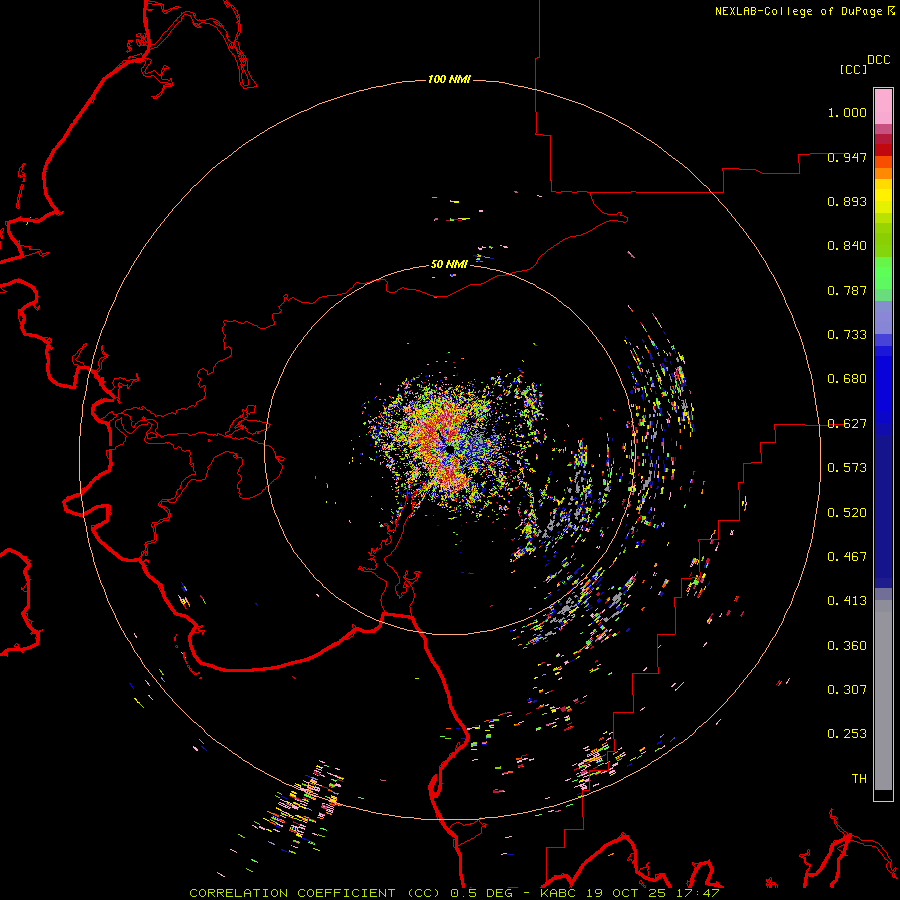Click the 0.893 color scale value
The width and height of the screenshot is (900, 900).
[x=847, y=201]
